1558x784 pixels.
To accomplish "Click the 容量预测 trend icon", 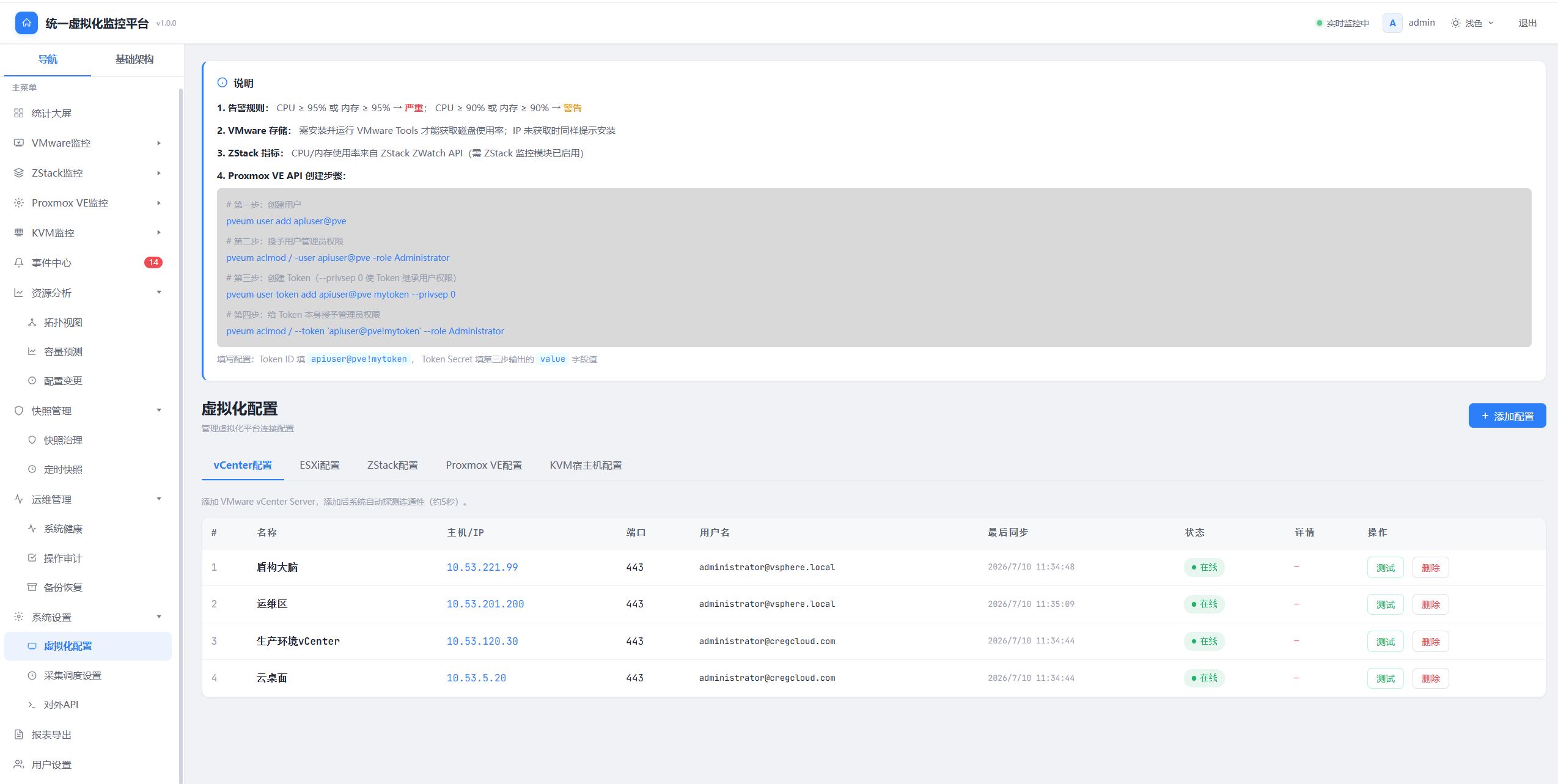I will [x=32, y=351].
